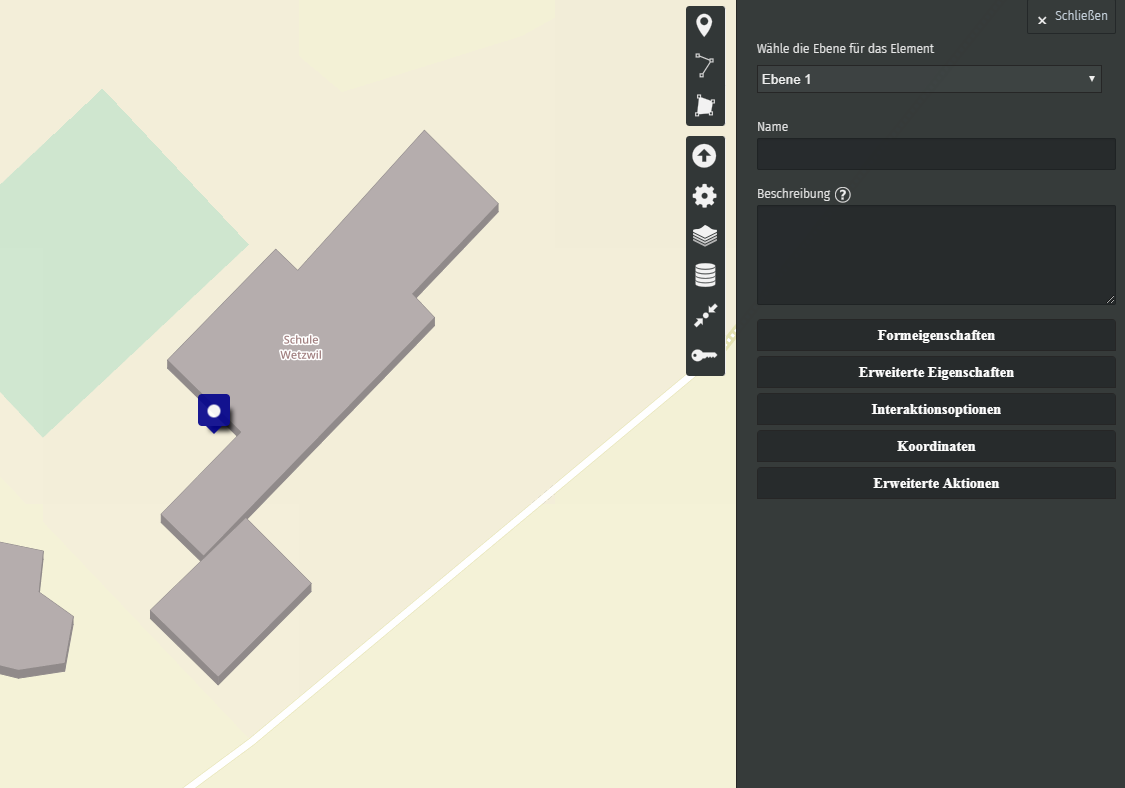Image resolution: width=1125 pixels, height=788 pixels.
Task: Open the Ebene 1 layer dropdown
Action: click(929, 79)
